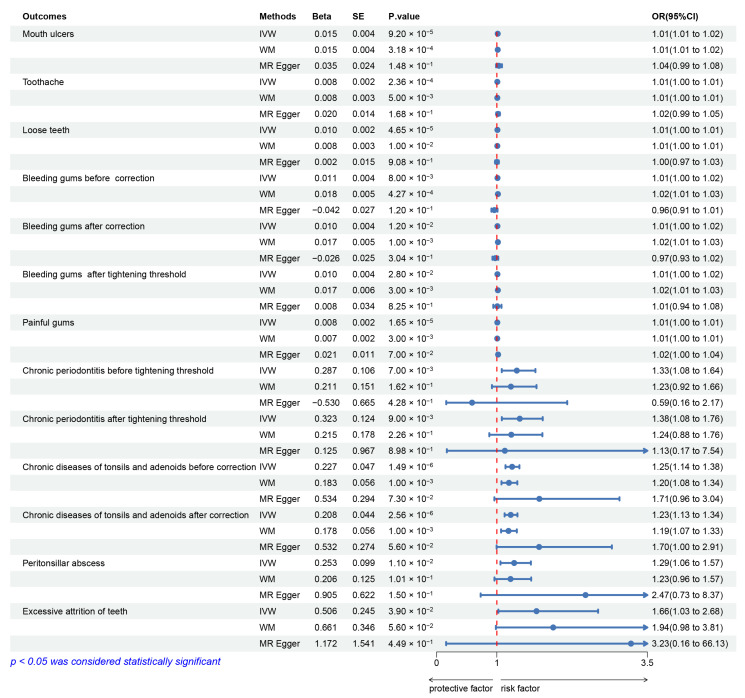The height and width of the screenshot is (698, 745).
Task: Click the statistically significant footnote text
Action: pyautogui.click(x=115, y=661)
